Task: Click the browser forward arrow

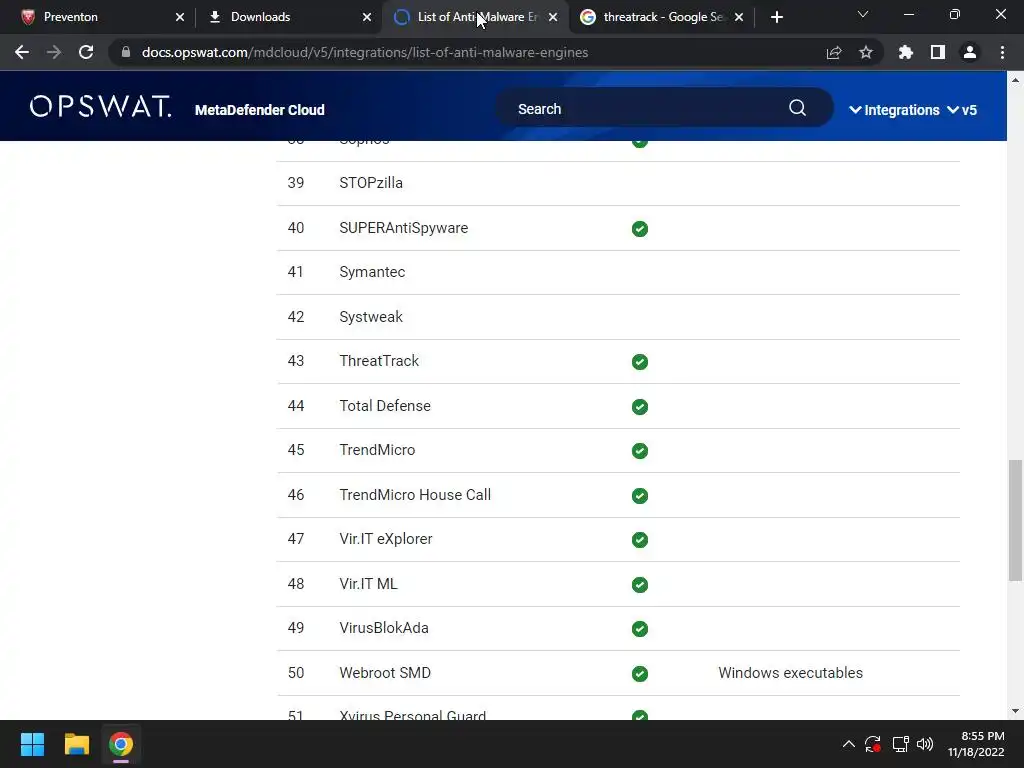Action: pos(54,52)
